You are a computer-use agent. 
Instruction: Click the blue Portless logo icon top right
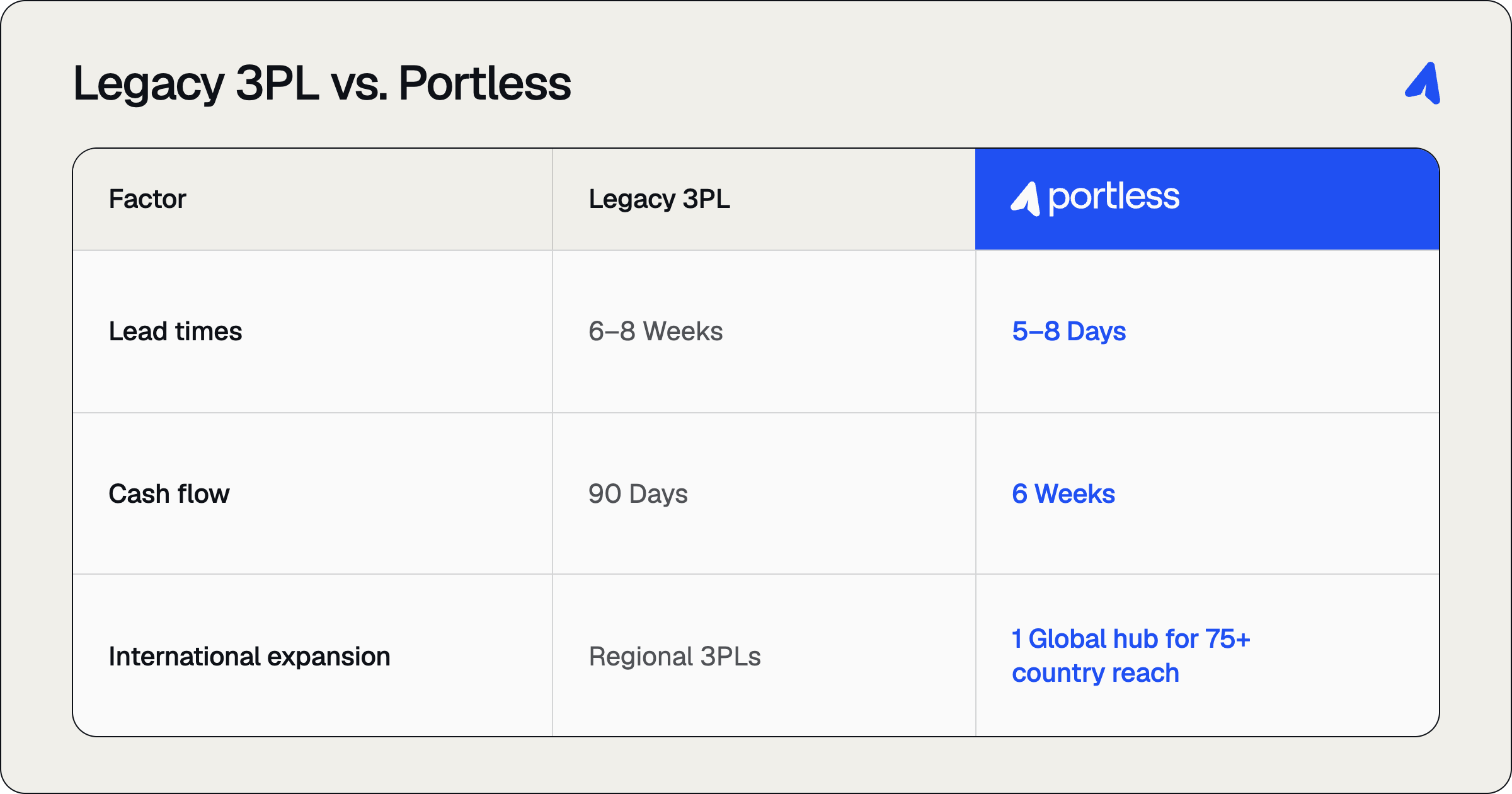(x=1423, y=83)
